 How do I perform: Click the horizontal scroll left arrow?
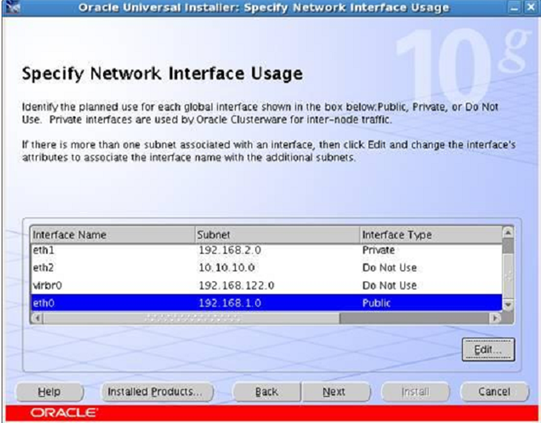point(37,317)
